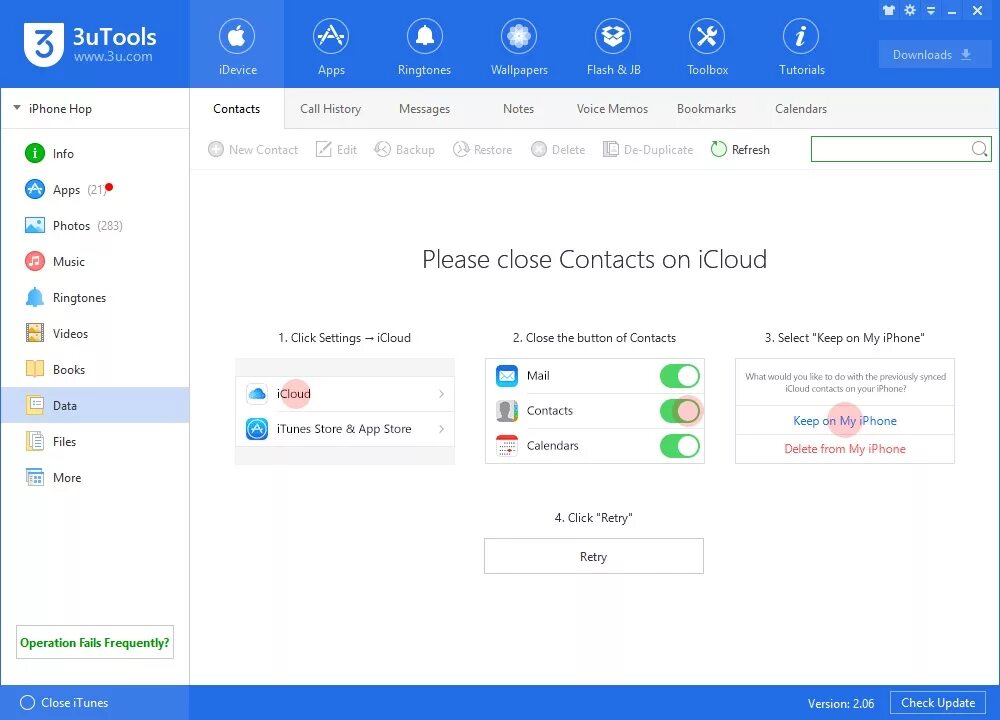
Task: Switch to the Messages tab
Action: pos(424,109)
